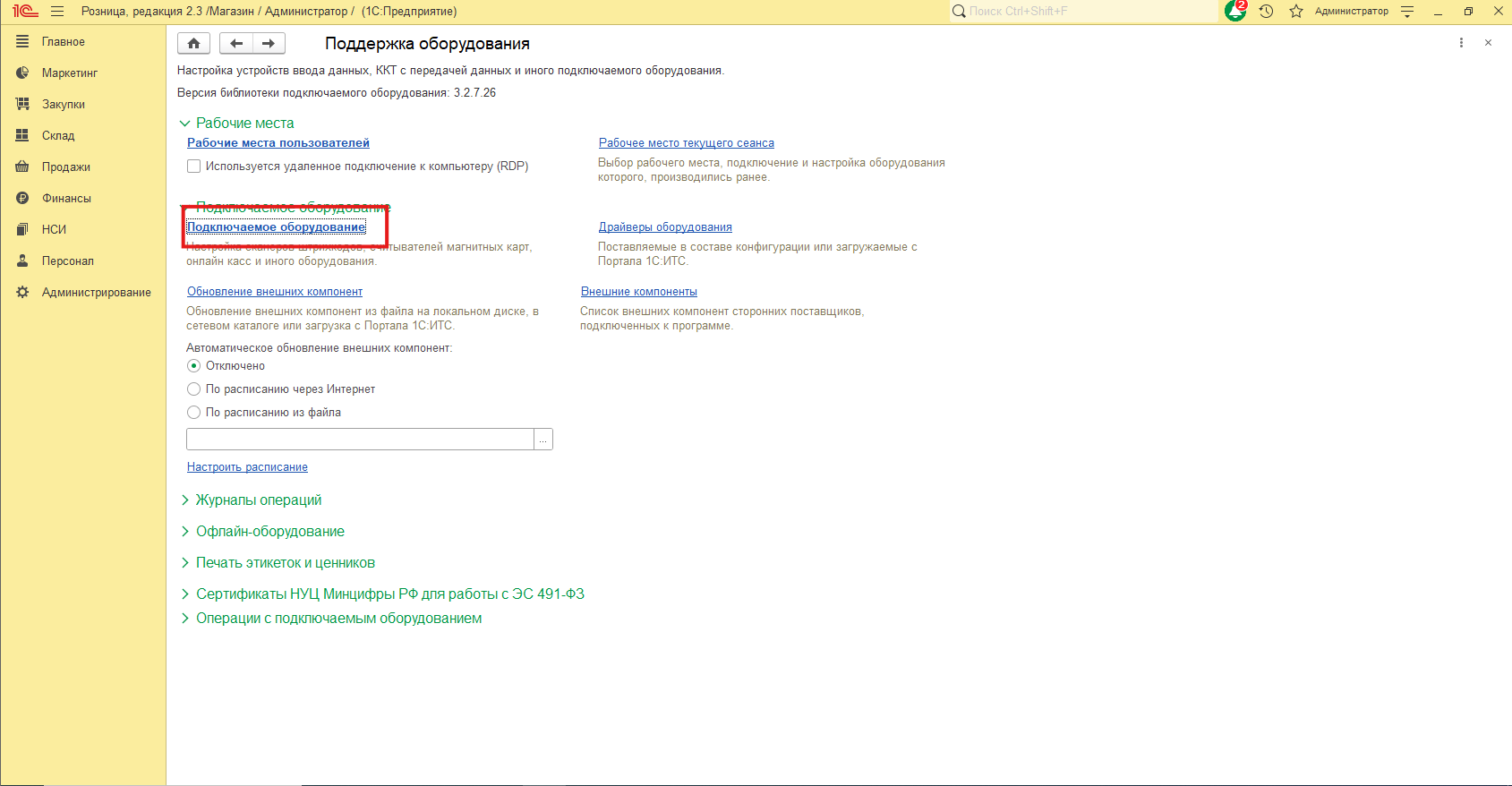The image size is (1512, 786).
Task: Click the search magnifier icon
Action: tap(959, 11)
